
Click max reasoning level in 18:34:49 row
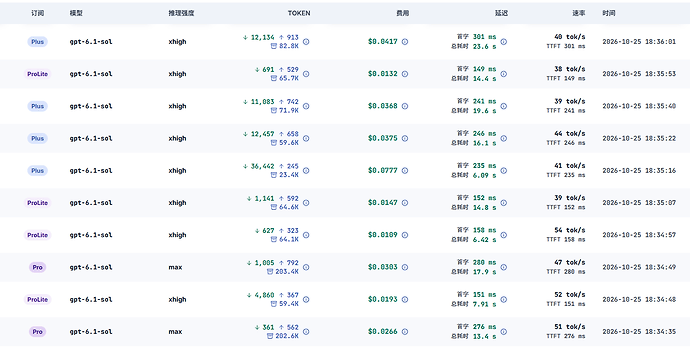pyautogui.click(x=175, y=267)
